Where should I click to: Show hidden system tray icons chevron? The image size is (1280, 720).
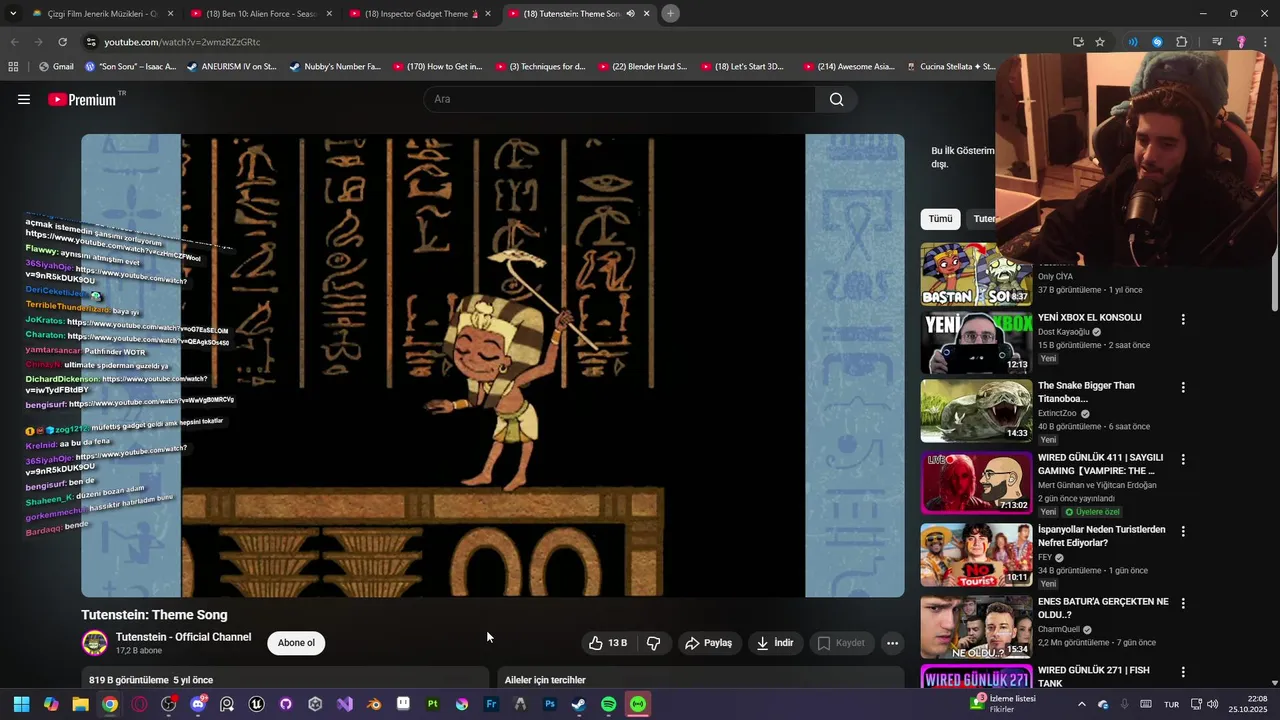coord(1081,704)
